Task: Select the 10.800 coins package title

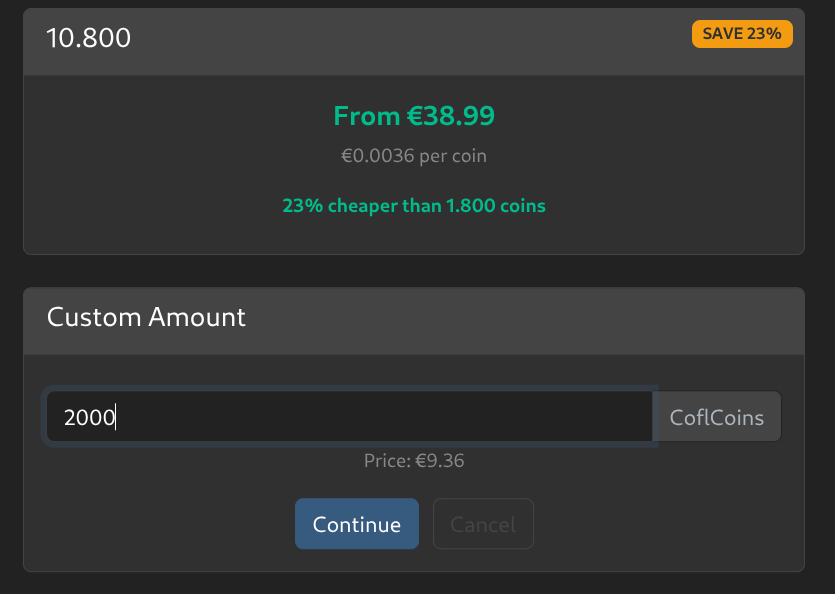Action: (x=88, y=38)
